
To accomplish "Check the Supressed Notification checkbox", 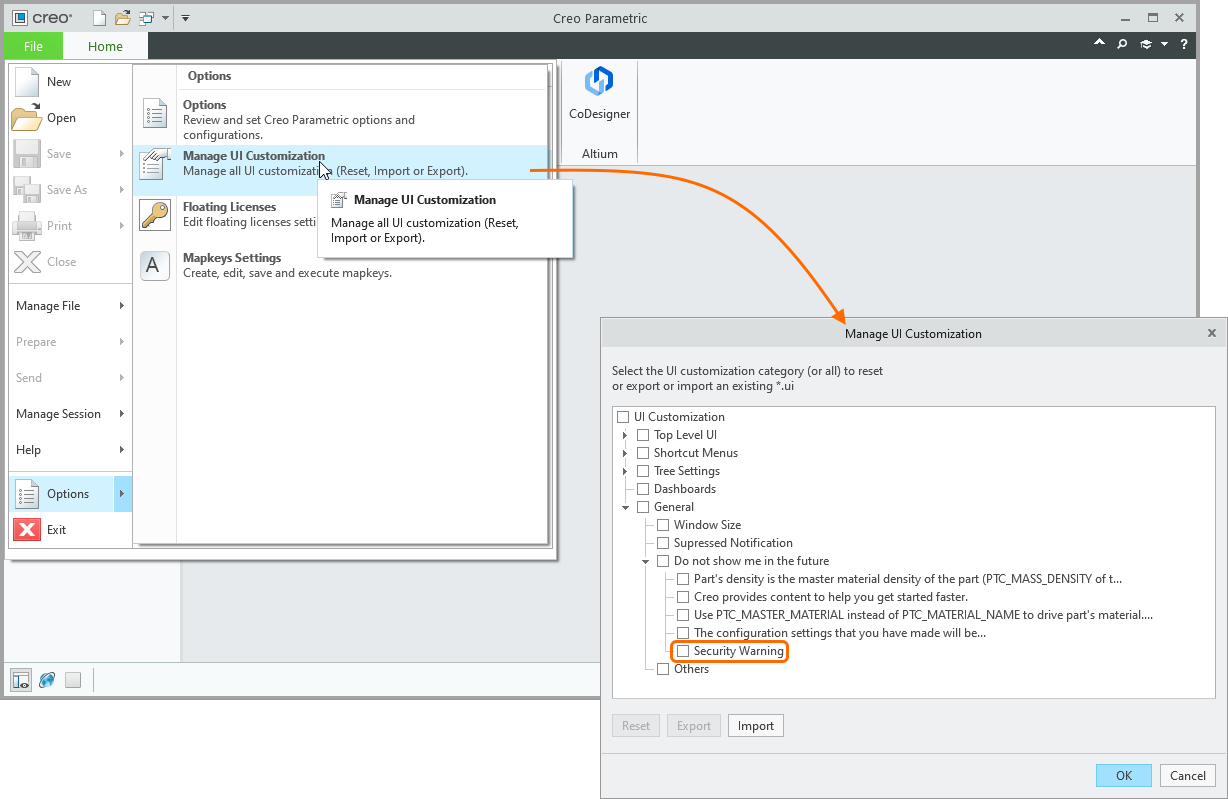I will (663, 543).
